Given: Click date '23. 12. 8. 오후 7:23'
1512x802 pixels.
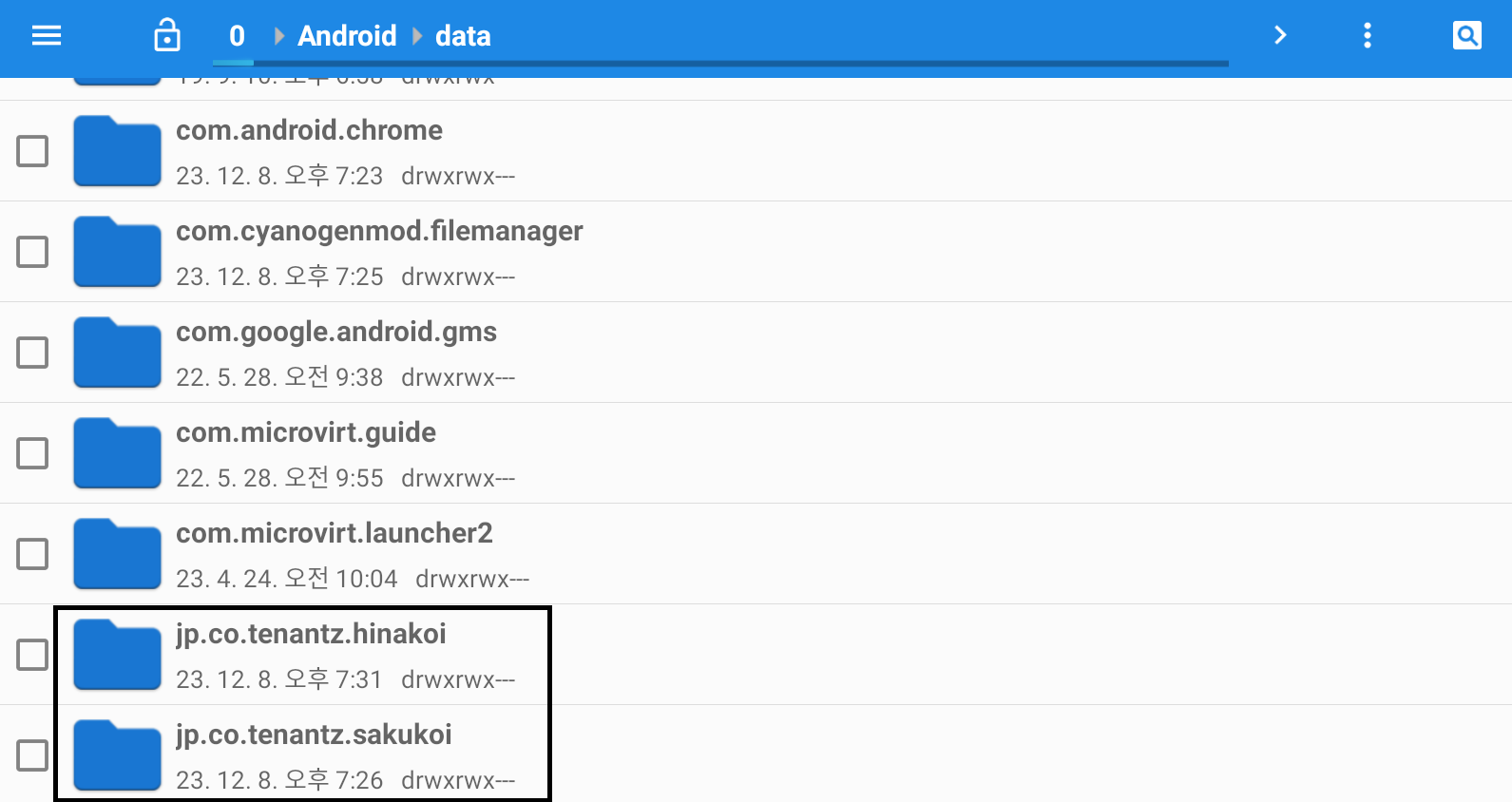Looking at the screenshot, I should (279, 176).
